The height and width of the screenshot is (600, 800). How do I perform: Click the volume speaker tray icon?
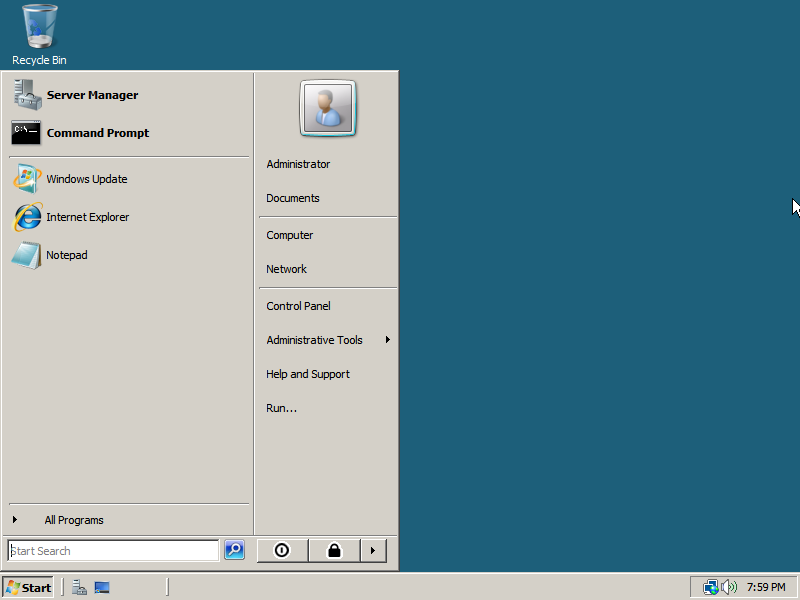(x=729, y=587)
